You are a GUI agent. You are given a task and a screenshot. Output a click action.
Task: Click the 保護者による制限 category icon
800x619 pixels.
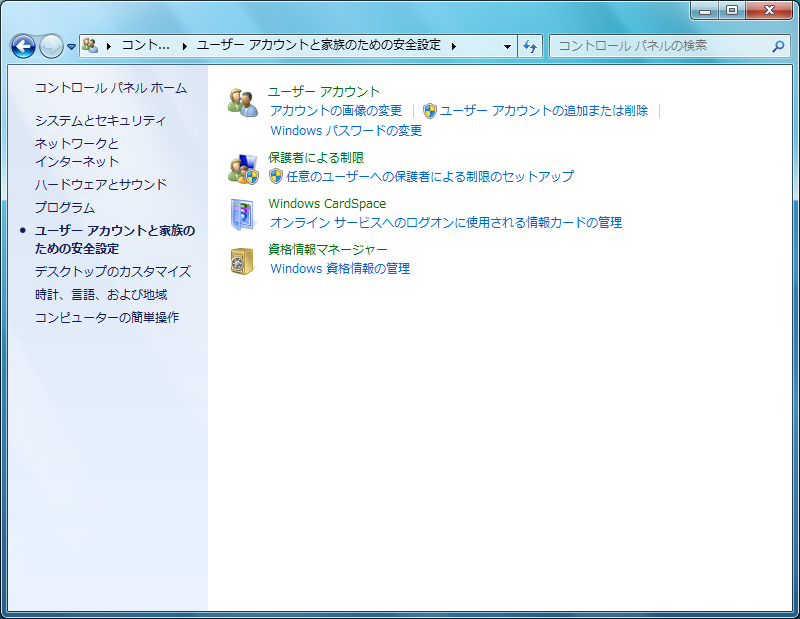(x=243, y=168)
